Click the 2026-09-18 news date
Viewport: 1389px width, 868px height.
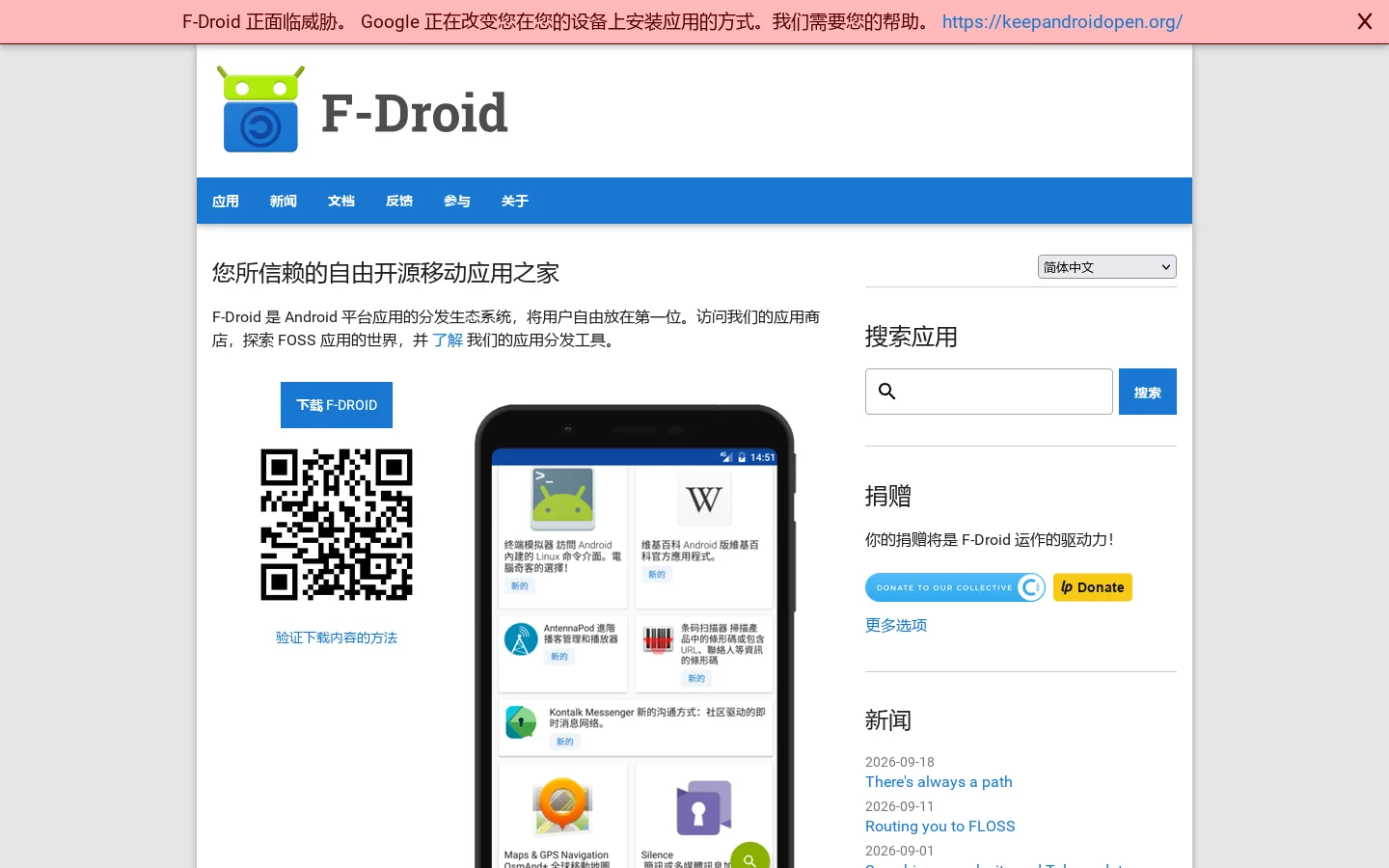900,762
